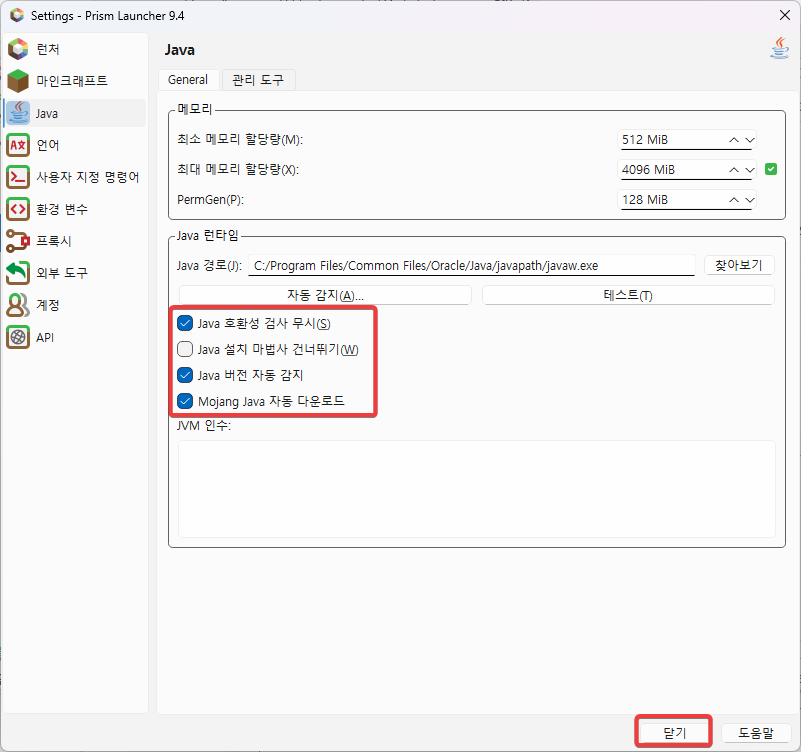Open the 런처 settings page icon

click(18, 49)
